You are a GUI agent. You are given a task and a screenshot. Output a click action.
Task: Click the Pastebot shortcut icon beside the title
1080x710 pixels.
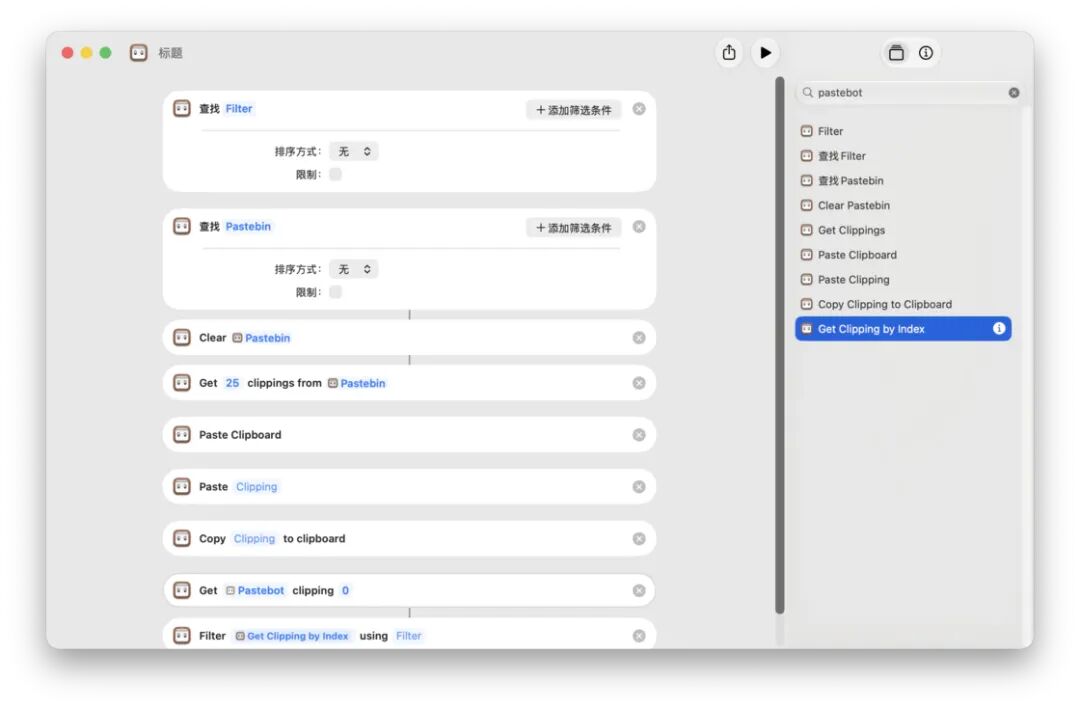[138, 53]
